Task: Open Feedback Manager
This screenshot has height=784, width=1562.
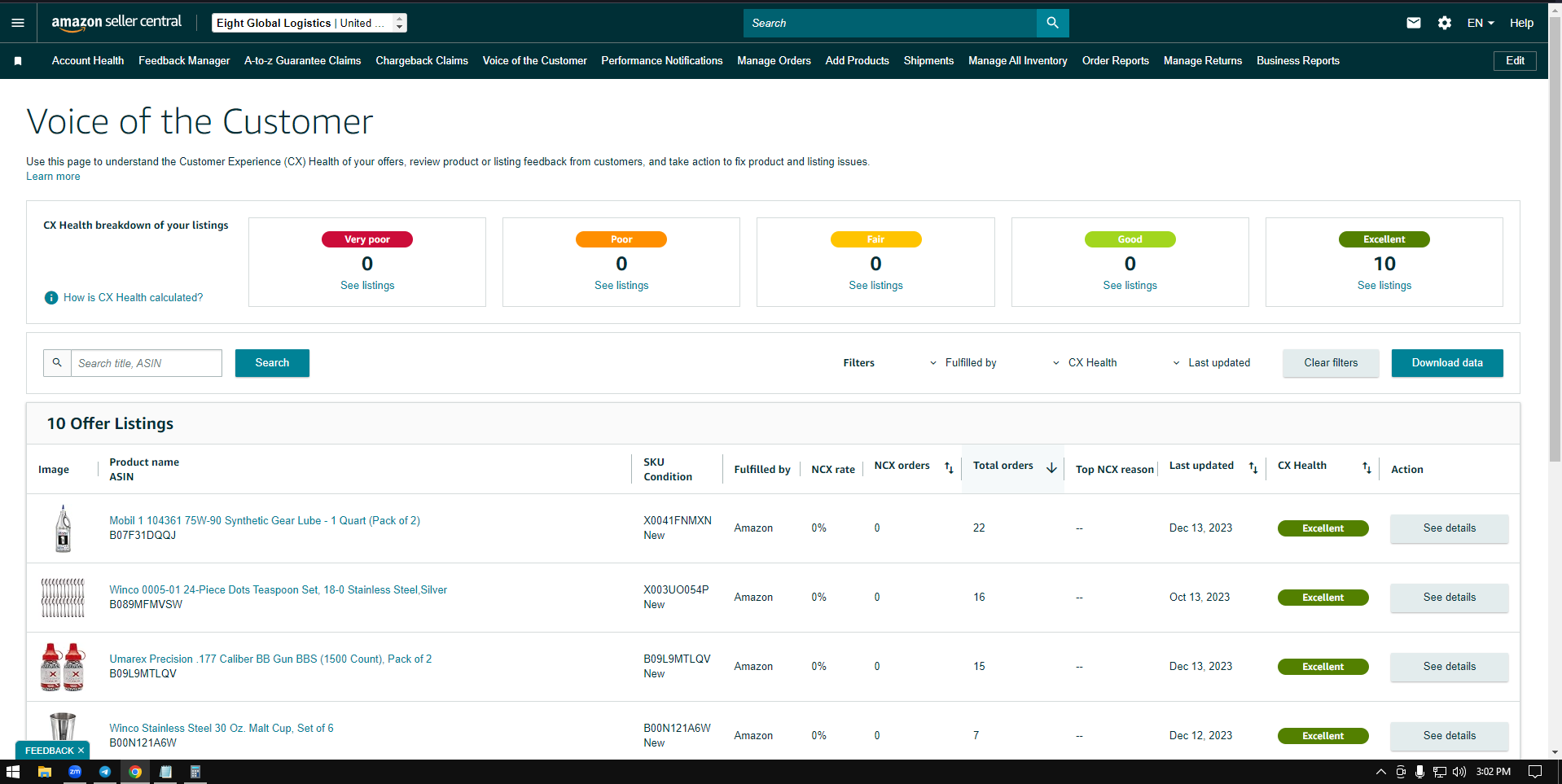Action: (x=184, y=61)
